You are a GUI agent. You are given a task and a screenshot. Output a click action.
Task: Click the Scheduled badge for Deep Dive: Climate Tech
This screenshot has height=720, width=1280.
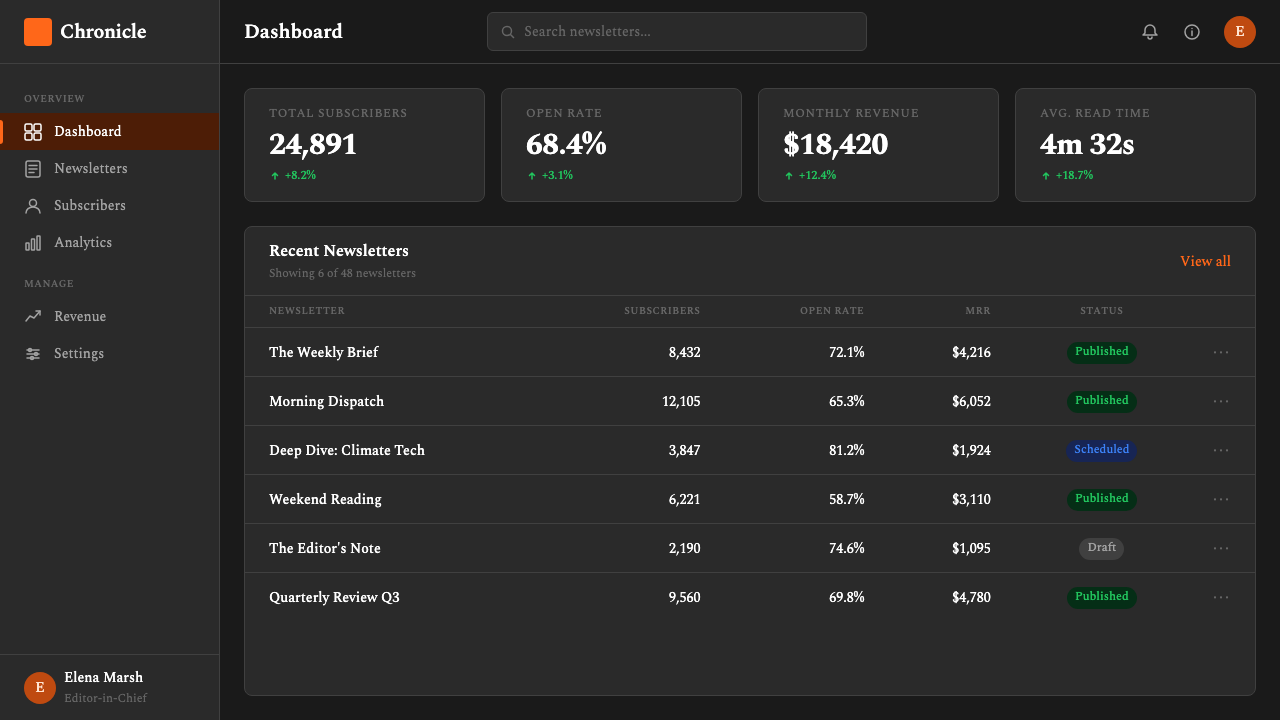click(x=1102, y=450)
